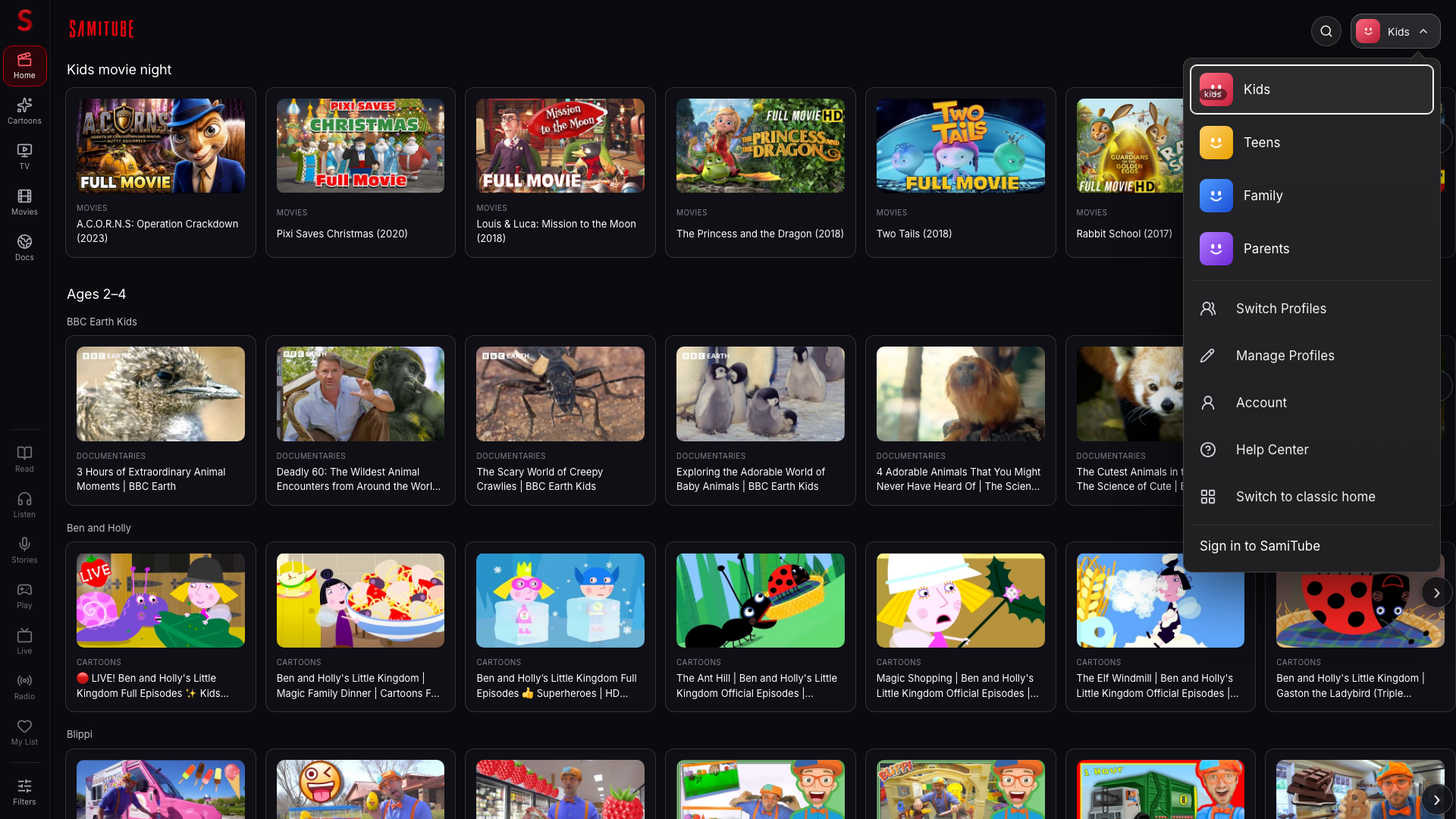Click the BBC Earth Kids row label
Screen dimensions: 1456x819
[x=102, y=322]
